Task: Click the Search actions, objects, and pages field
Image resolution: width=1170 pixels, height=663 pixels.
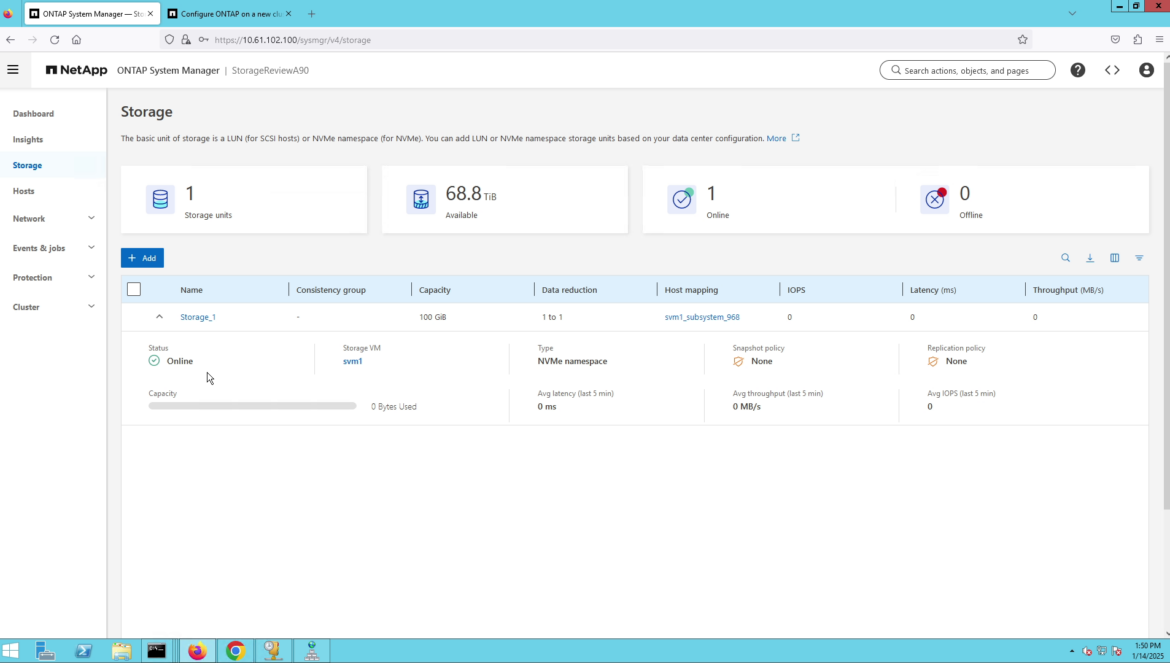Action: [967, 70]
